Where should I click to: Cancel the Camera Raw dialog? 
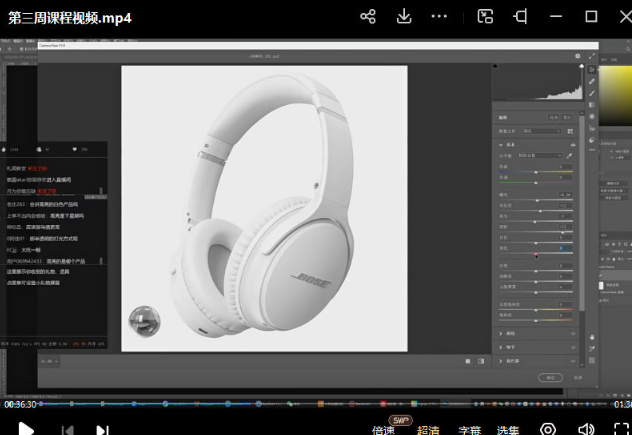coord(578,377)
